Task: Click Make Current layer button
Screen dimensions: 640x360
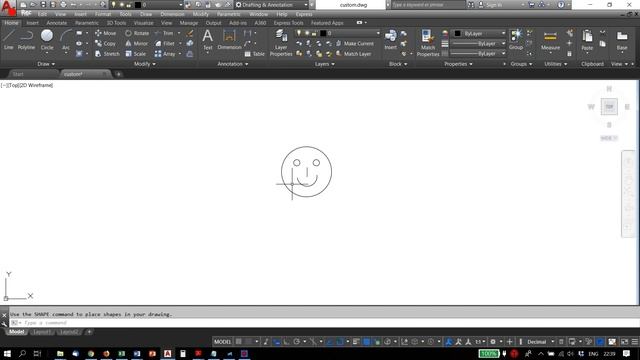Action: [355, 43]
